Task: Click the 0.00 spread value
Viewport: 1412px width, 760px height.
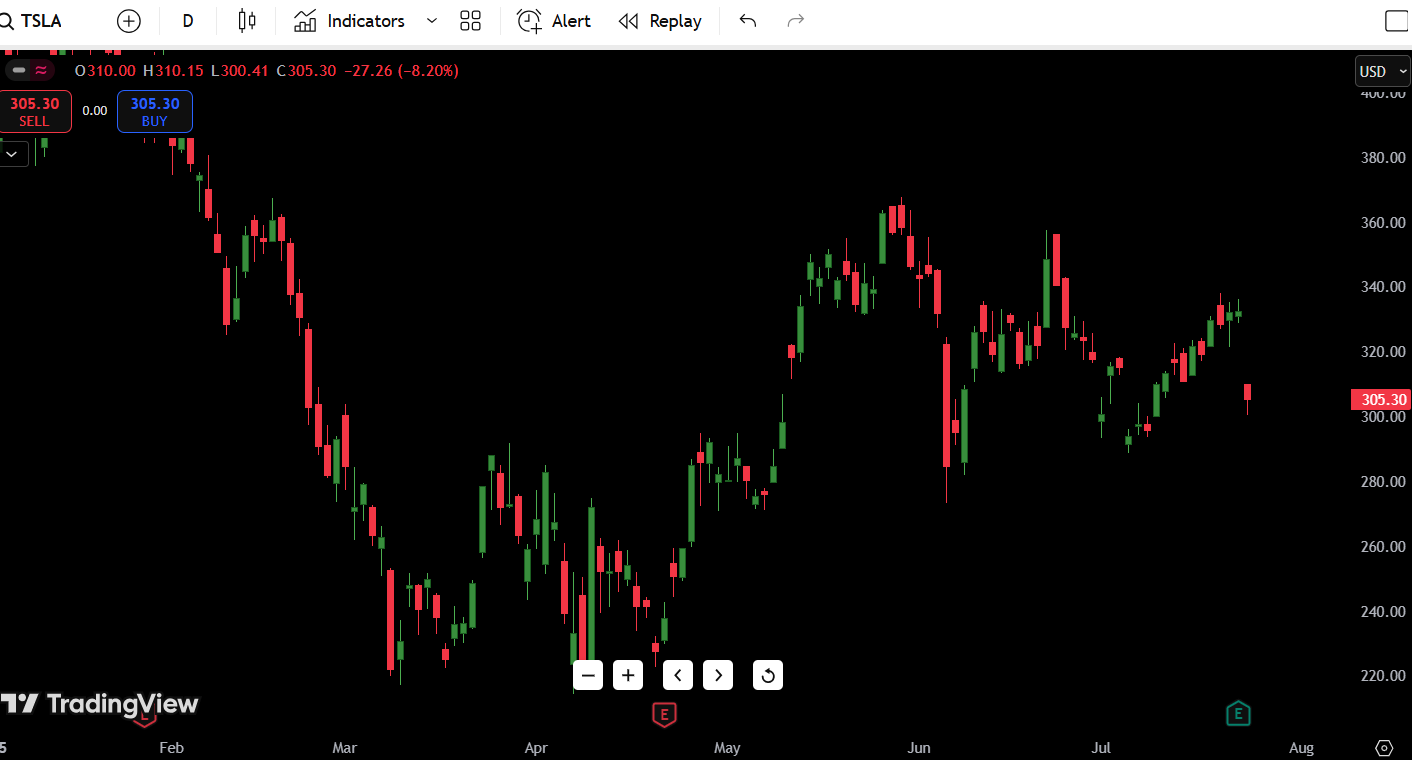Action: pyautogui.click(x=95, y=111)
